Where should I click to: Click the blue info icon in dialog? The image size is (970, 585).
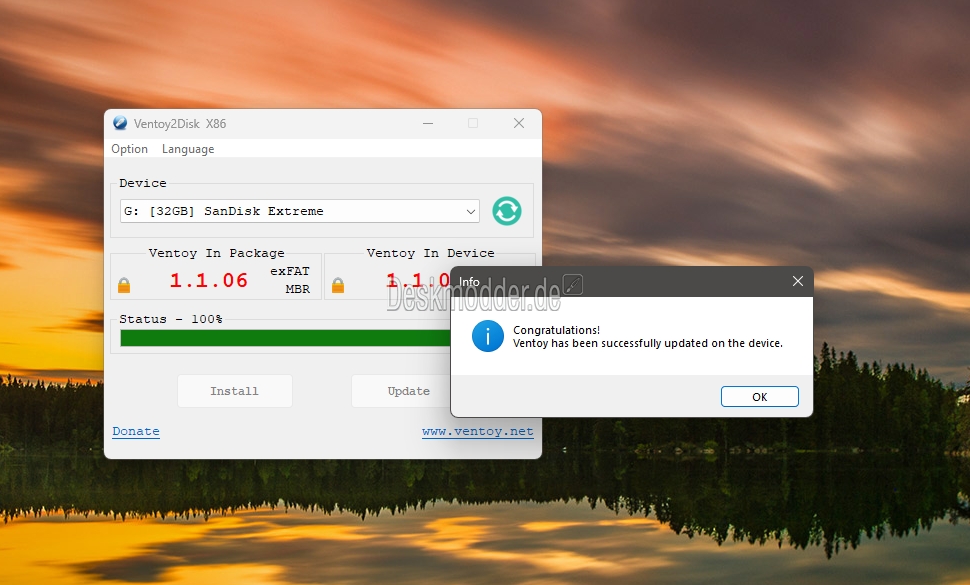point(487,336)
